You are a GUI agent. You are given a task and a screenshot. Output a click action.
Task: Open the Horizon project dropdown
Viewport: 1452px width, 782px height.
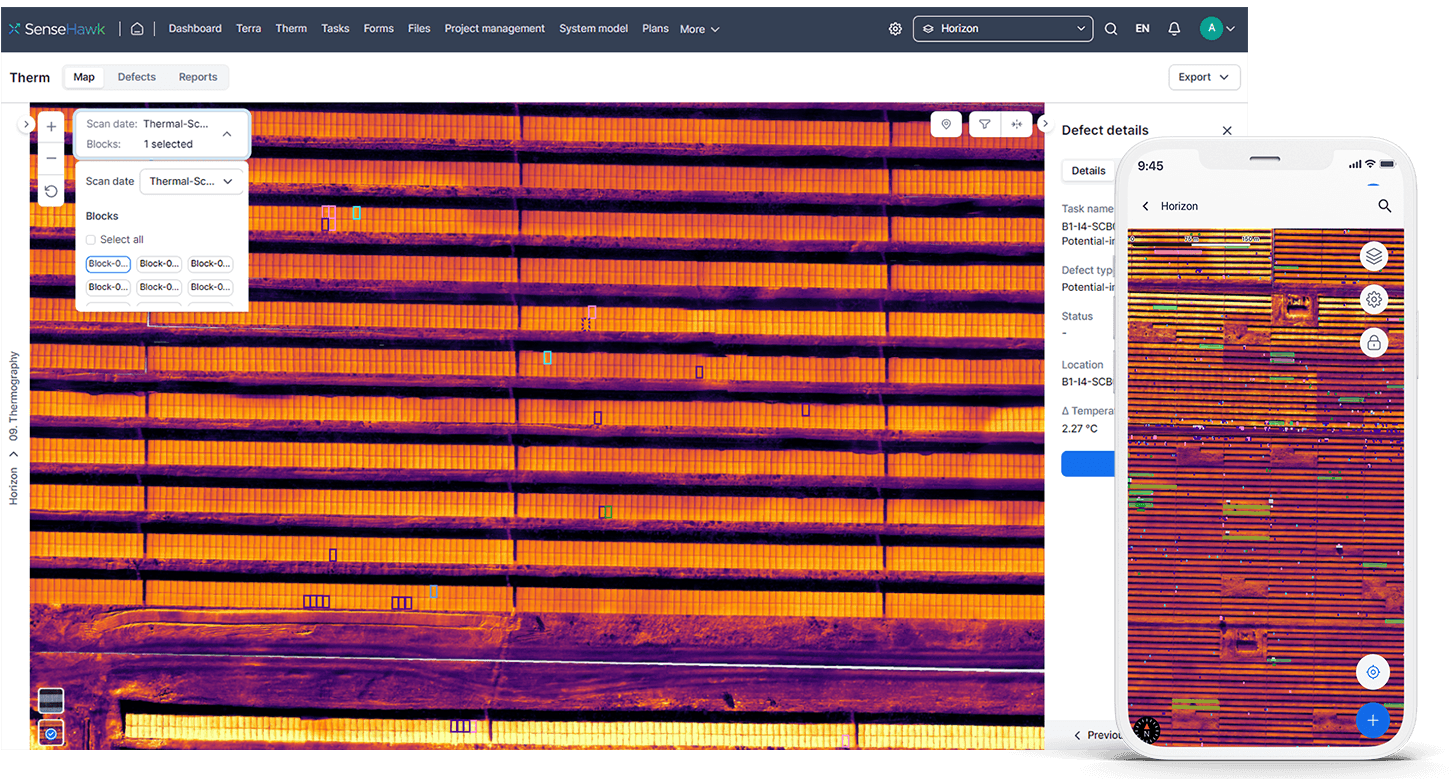[1002, 29]
